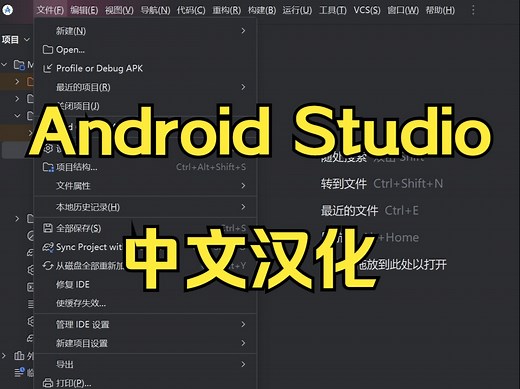Image resolution: width=520 pixels, height=389 pixels.
Task: Click 最近的文件 hint in editor
Action: click(x=349, y=211)
